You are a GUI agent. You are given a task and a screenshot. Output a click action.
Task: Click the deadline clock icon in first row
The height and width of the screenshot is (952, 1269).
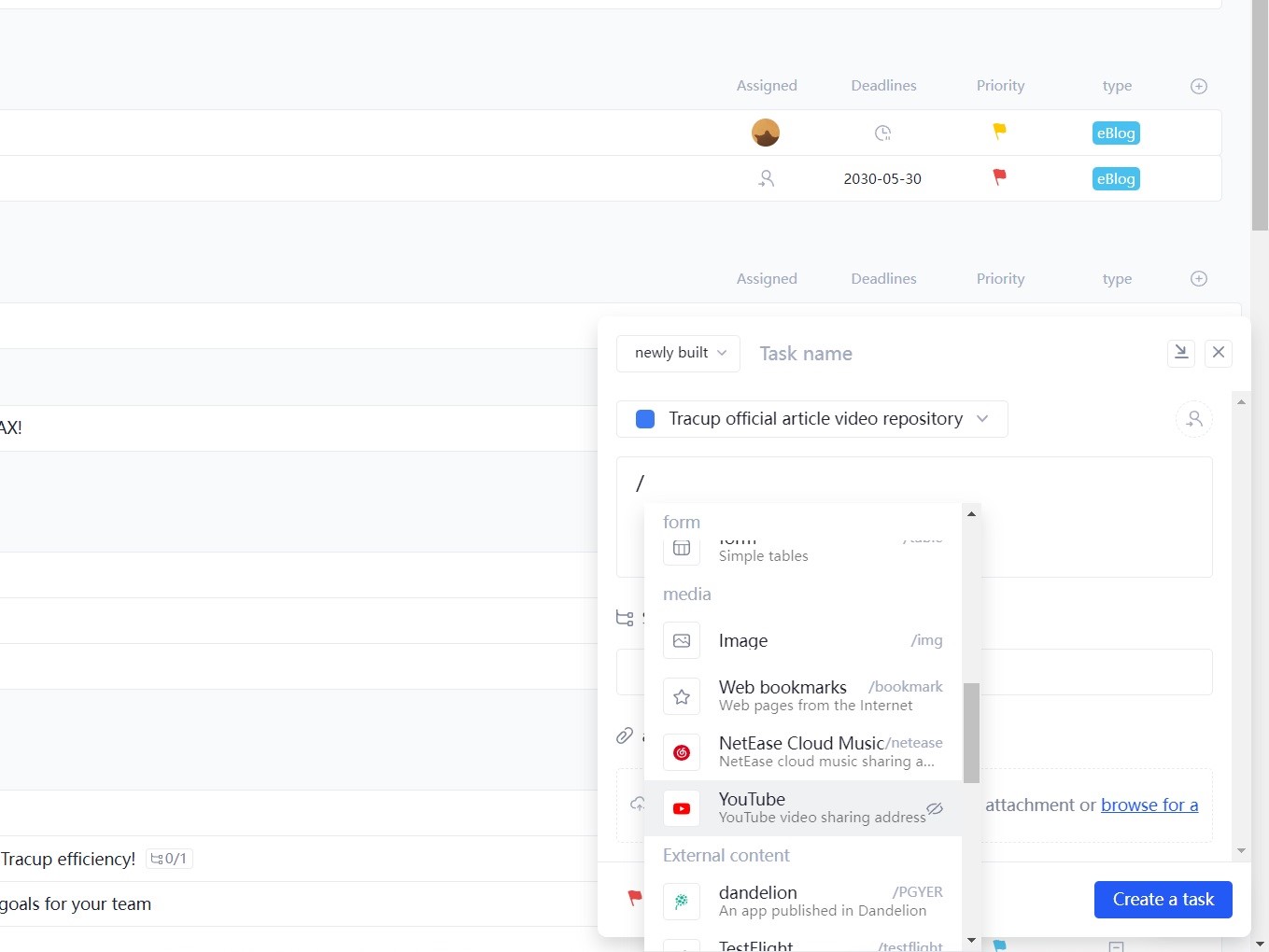(882, 133)
